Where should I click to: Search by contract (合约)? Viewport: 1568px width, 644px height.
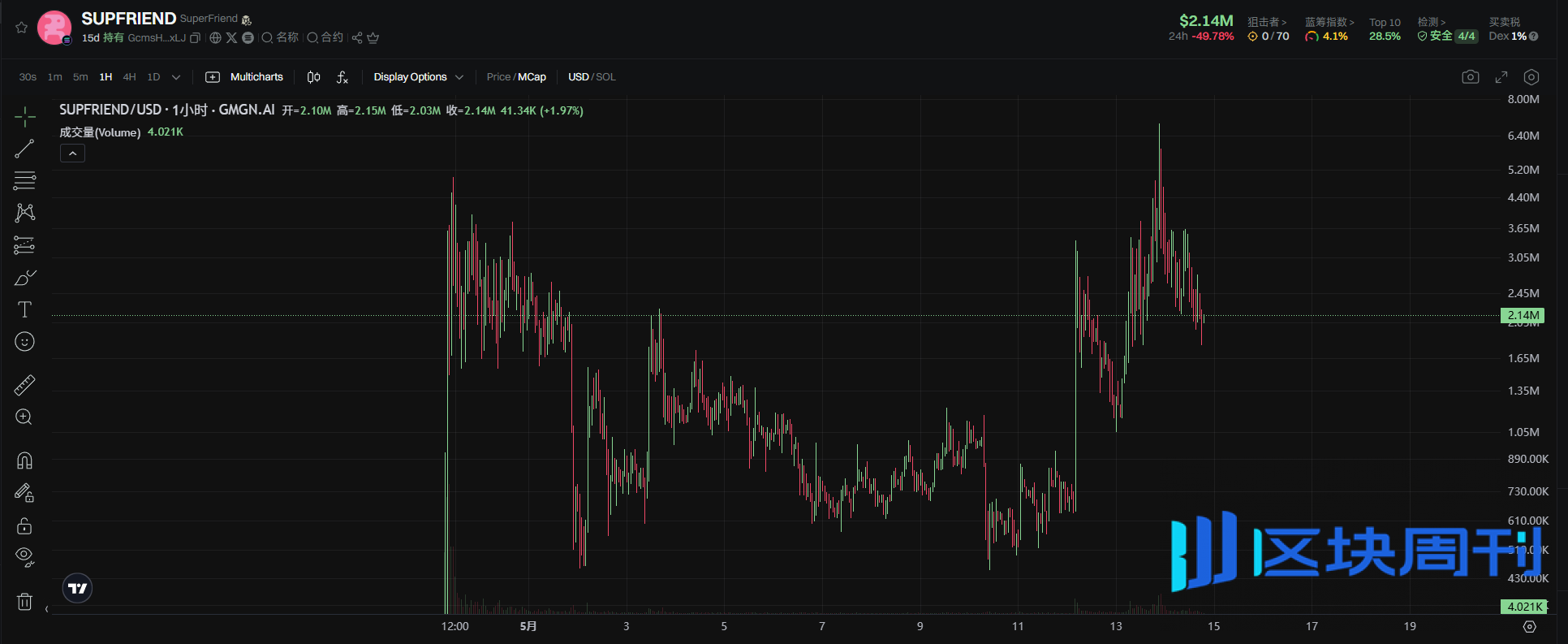point(325,37)
